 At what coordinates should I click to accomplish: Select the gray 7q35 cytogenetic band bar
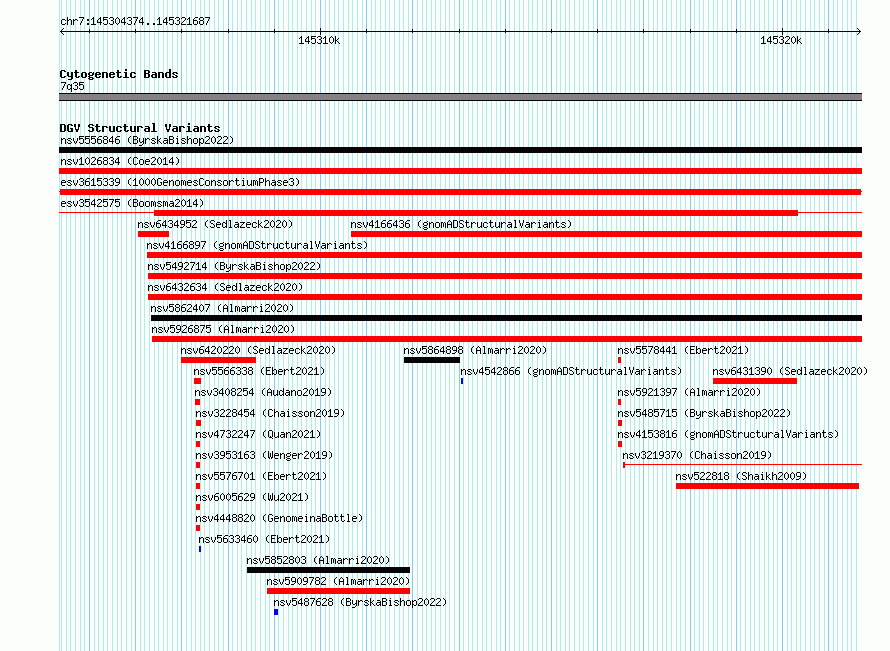click(460, 97)
